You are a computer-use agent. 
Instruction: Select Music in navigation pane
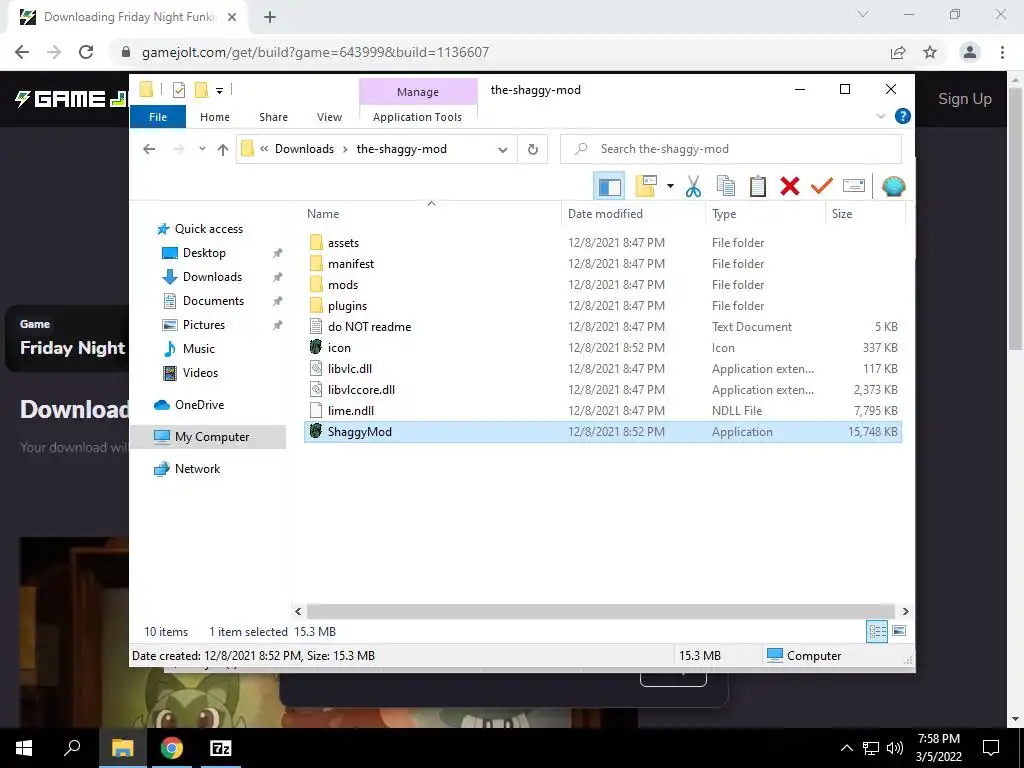[199, 349]
